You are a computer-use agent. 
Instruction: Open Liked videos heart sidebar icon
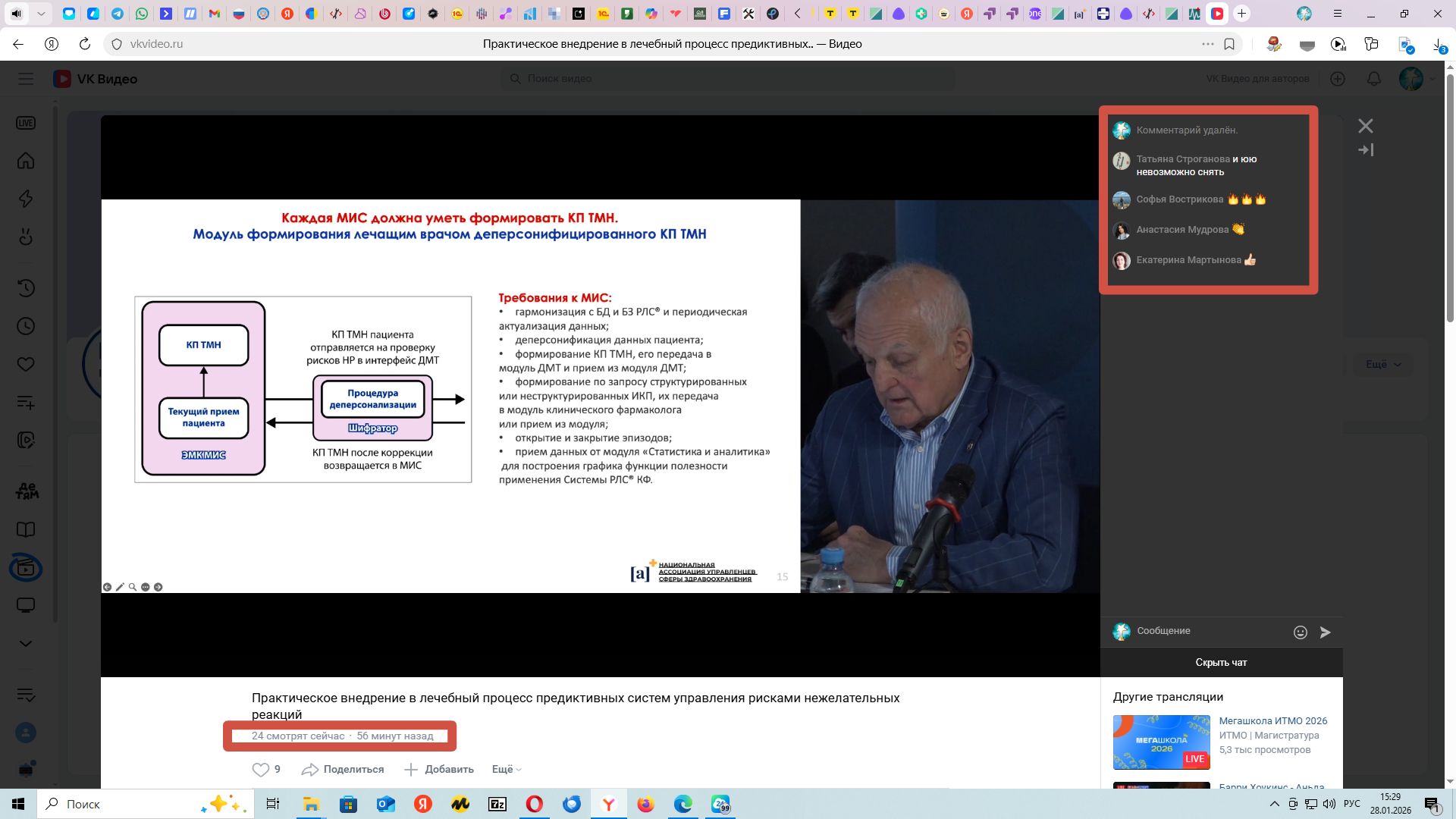(26, 364)
